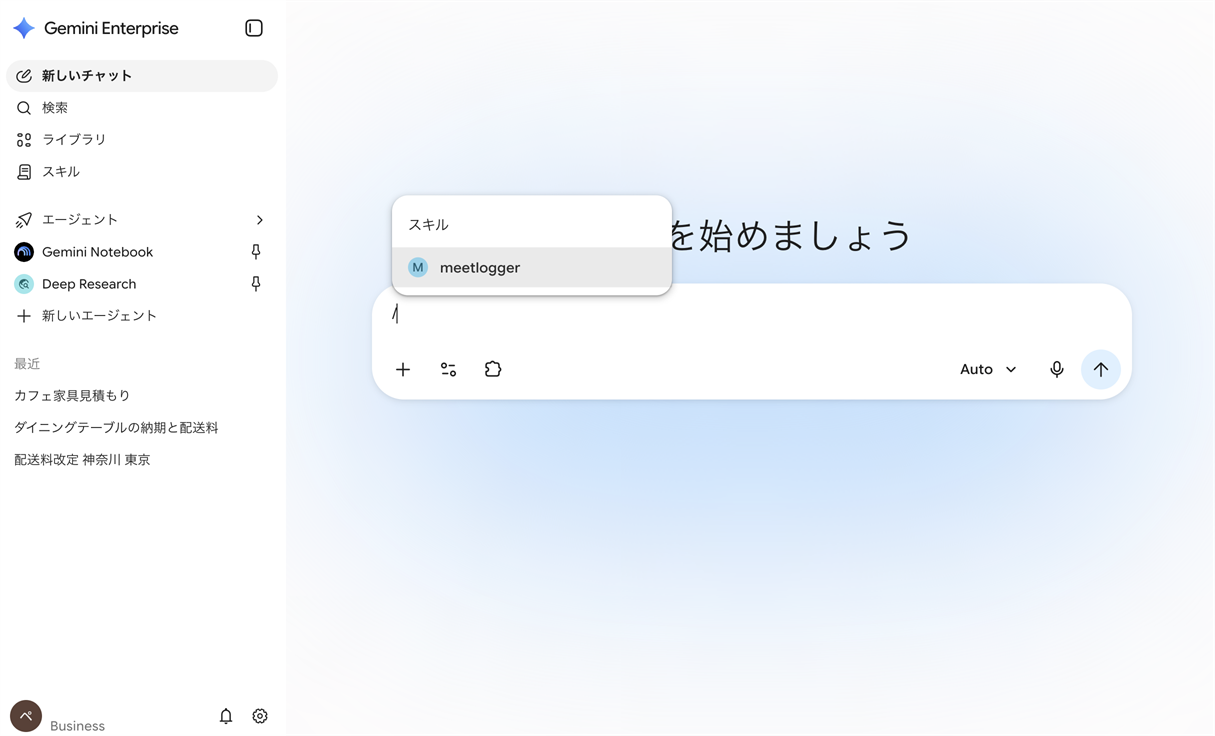Click the microphone voice input icon

click(1057, 370)
